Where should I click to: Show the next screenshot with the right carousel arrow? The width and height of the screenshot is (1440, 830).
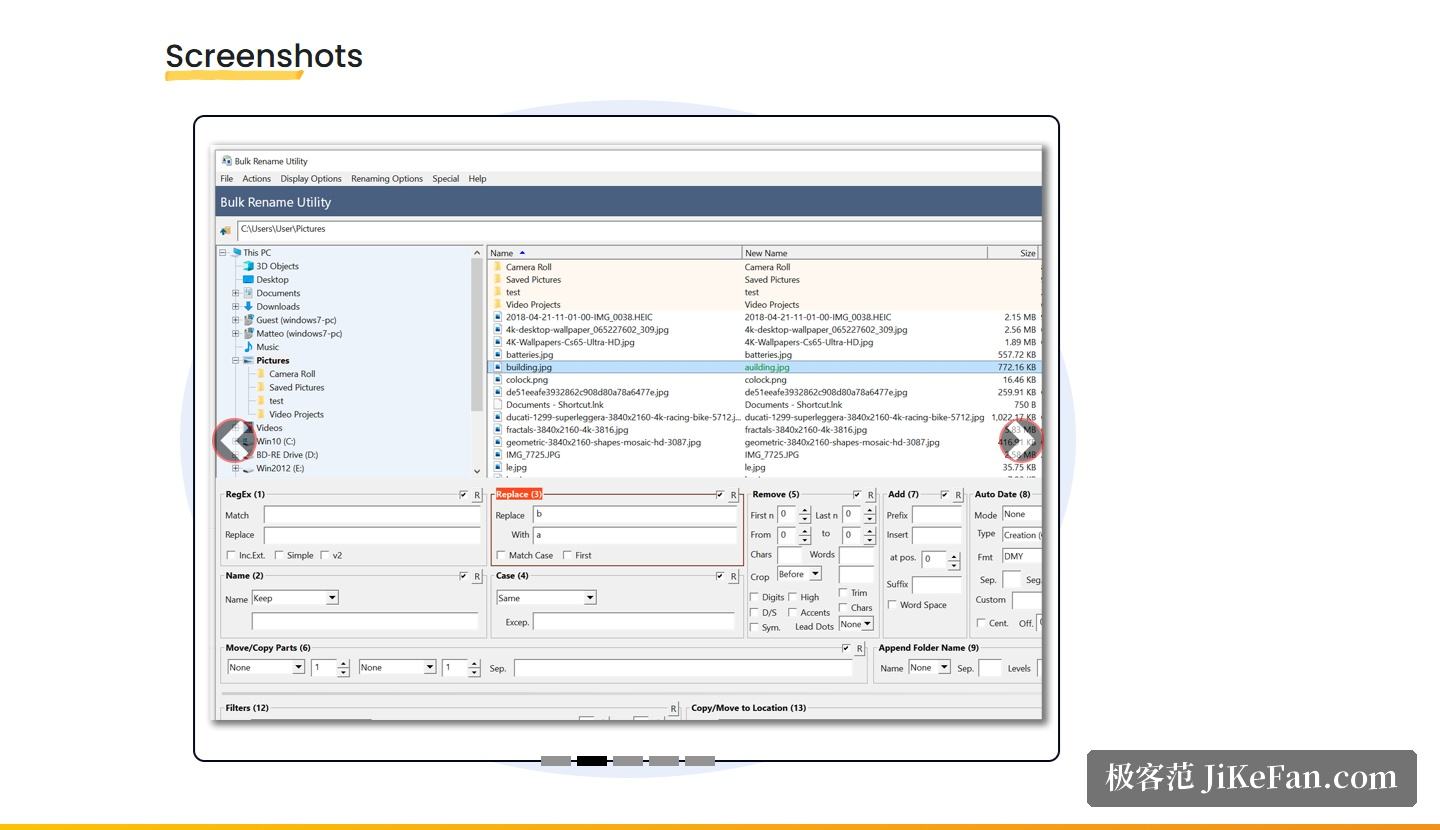(1021, 440)
